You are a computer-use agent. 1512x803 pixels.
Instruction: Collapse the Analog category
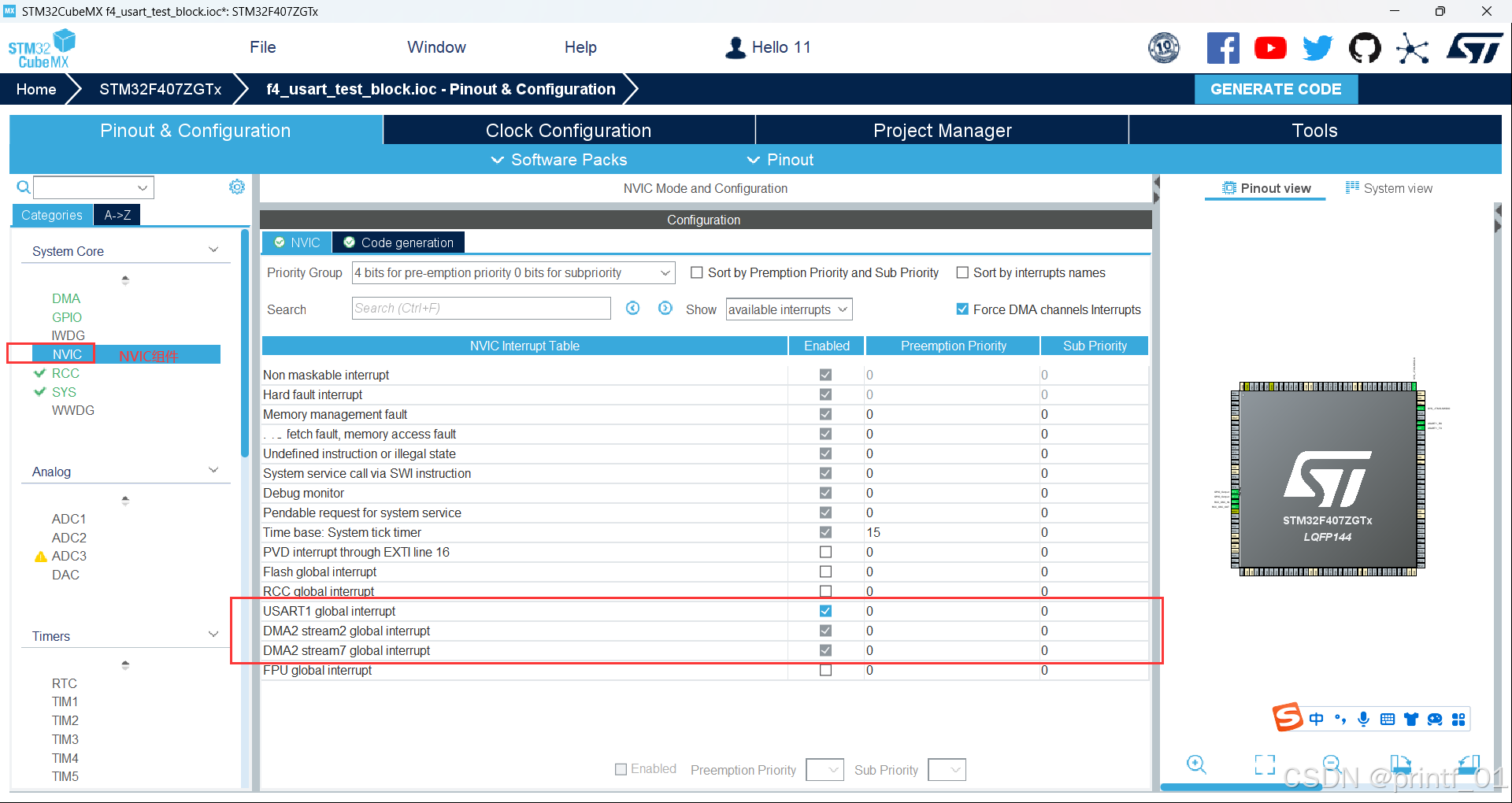213,471
